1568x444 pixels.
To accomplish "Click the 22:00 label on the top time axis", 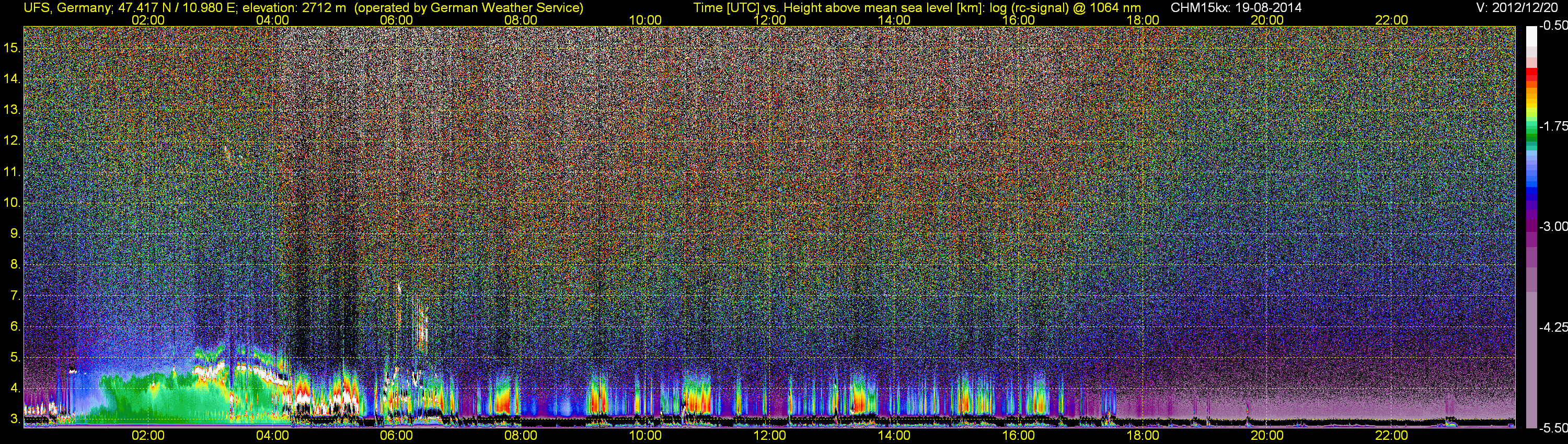I will 1391,20.
